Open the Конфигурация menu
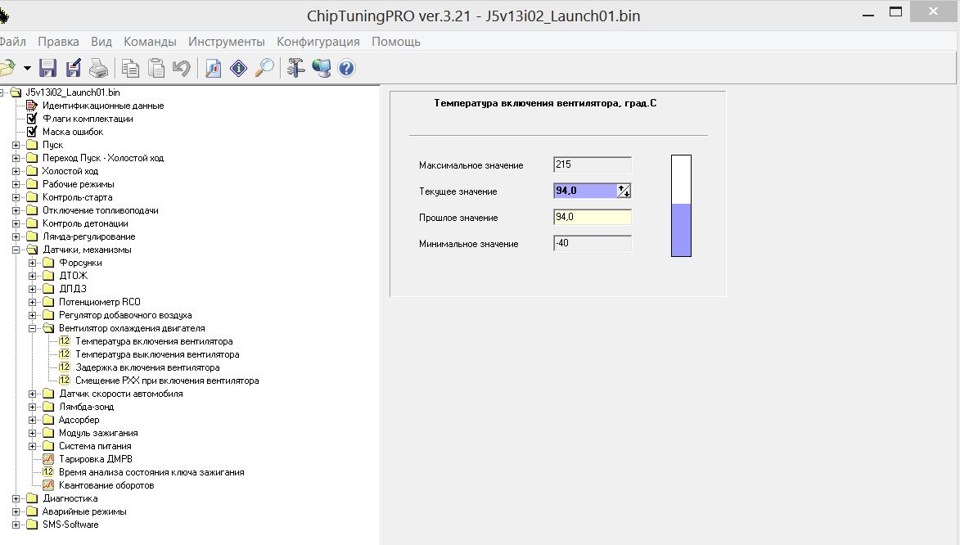The height and width of the screenshot is (545, 960). pyautogui.click(x=318, y=42)
